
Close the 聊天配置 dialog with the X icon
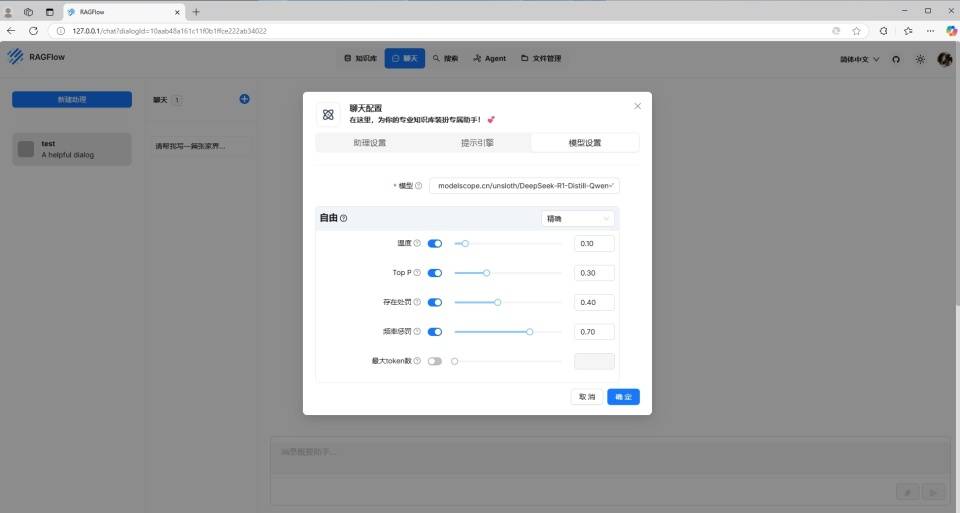point(637,106)
